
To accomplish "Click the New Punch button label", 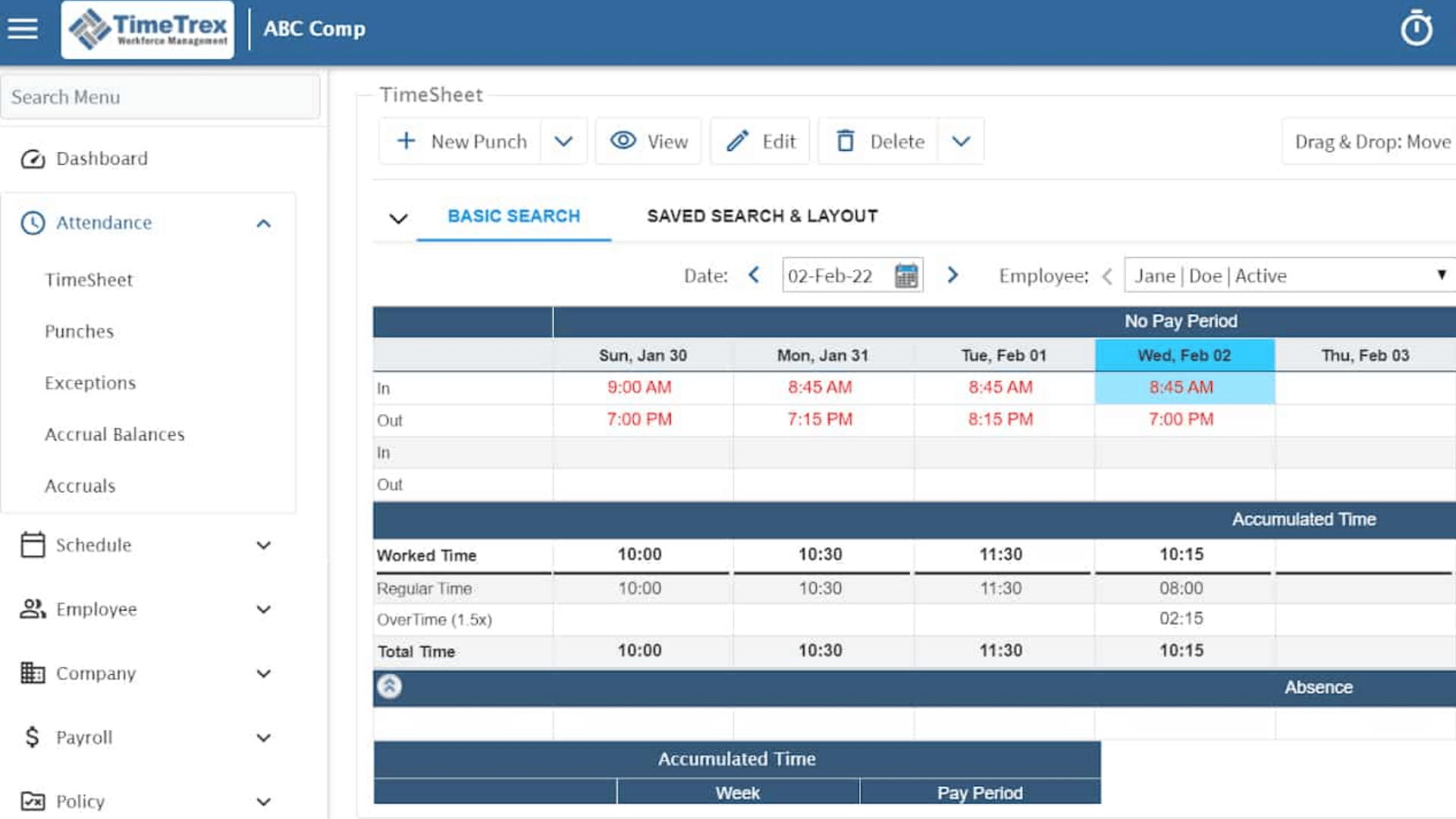I will coord(479,141).
